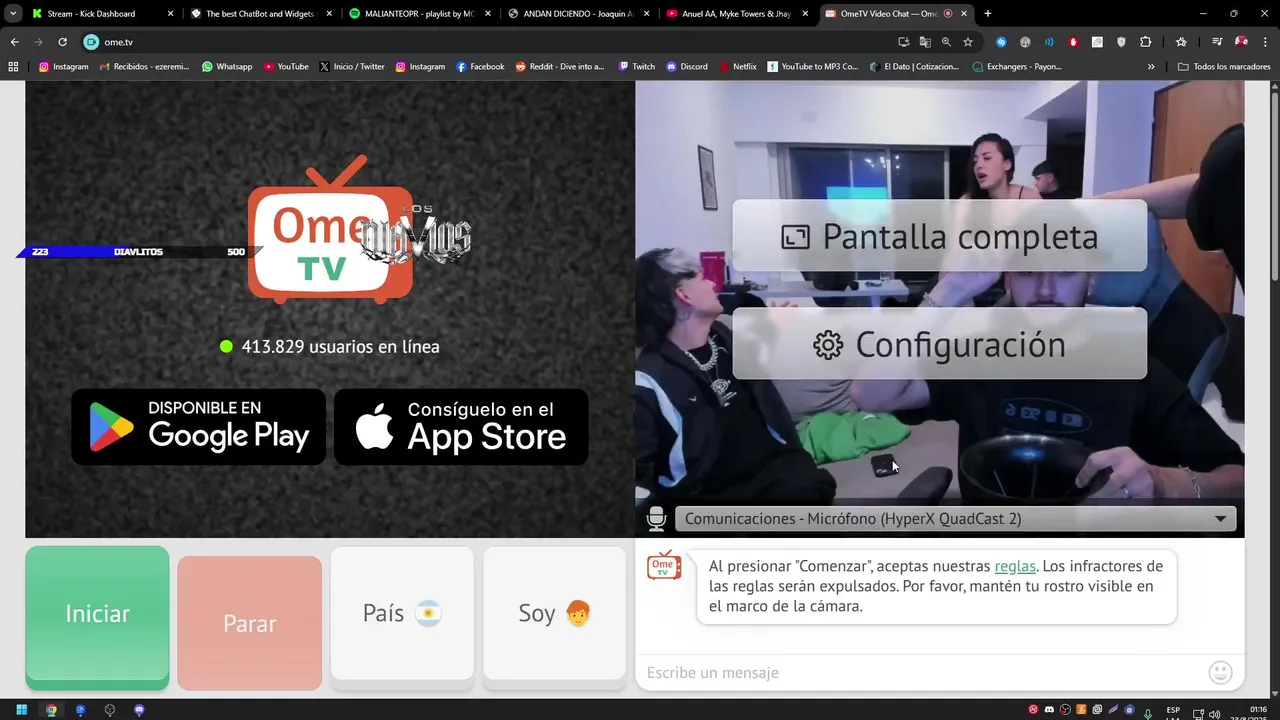Open the Netflix bookmark
This screenshot has width=1280, height=720.
coord(738,67)
